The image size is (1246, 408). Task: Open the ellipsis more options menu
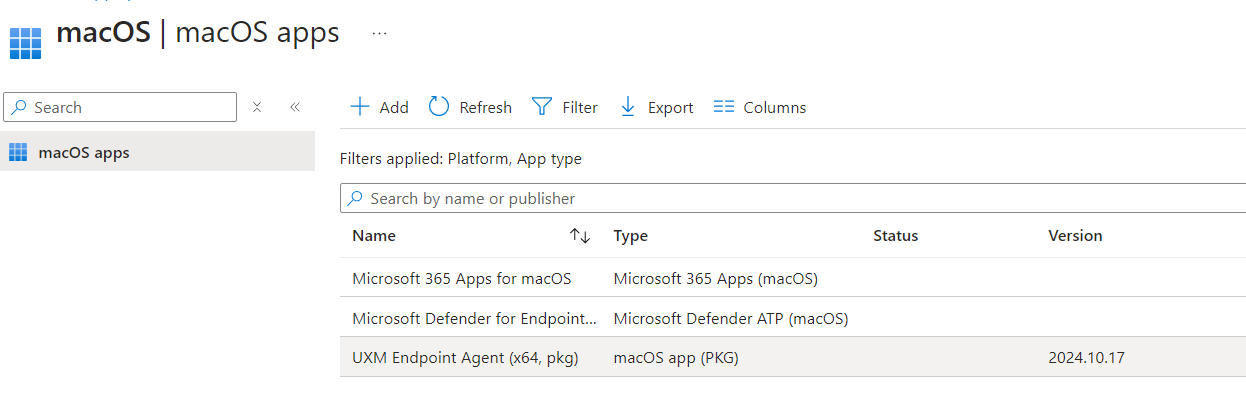point(379,33)
